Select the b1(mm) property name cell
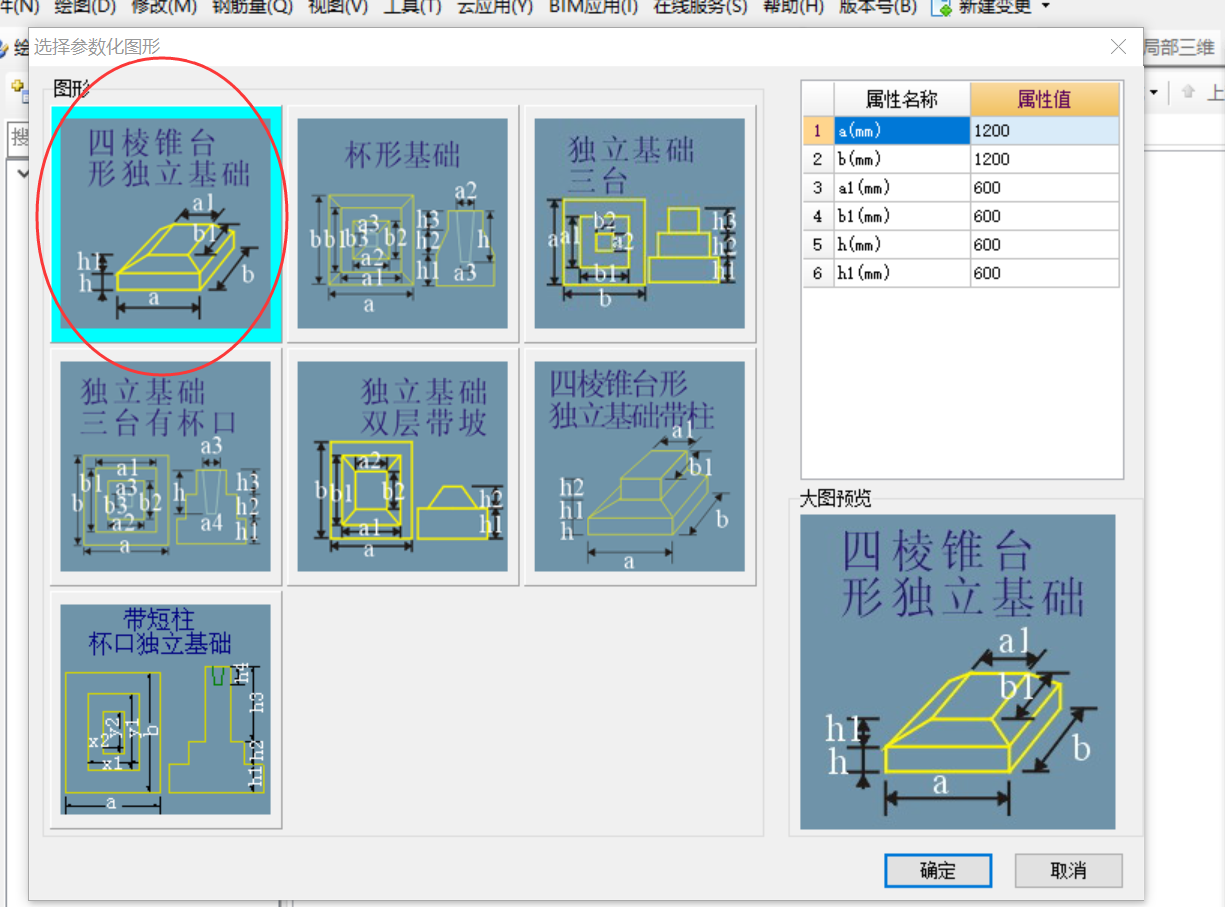 pos(902,216)
